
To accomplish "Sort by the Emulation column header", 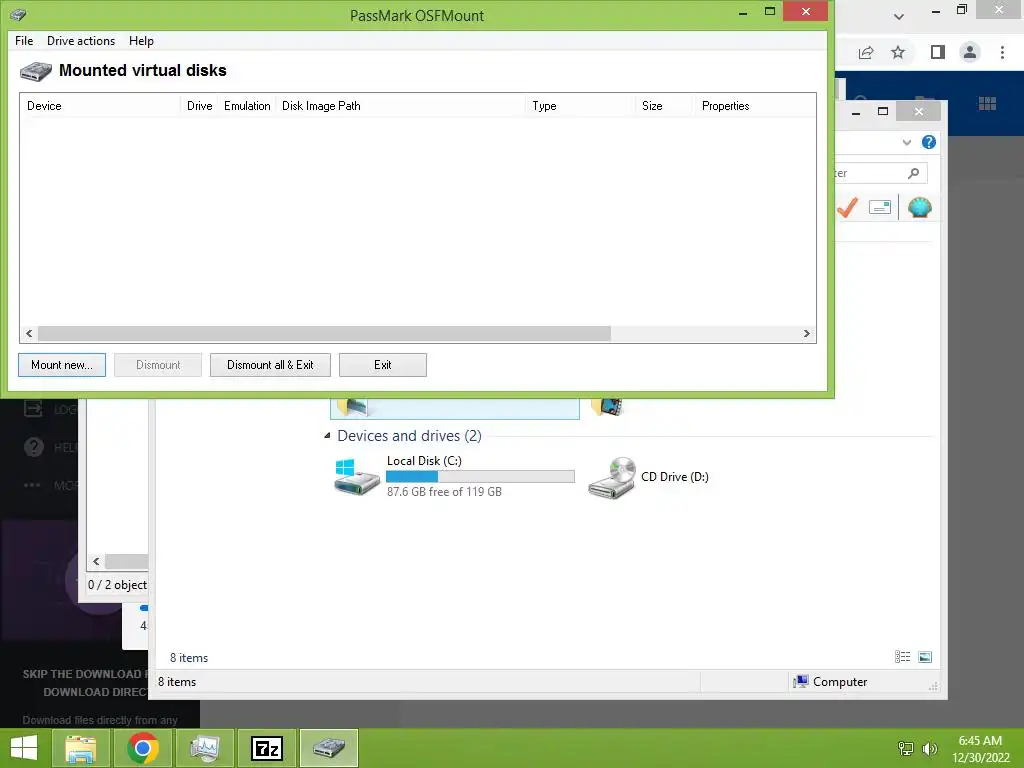I will tap(247, 106).
